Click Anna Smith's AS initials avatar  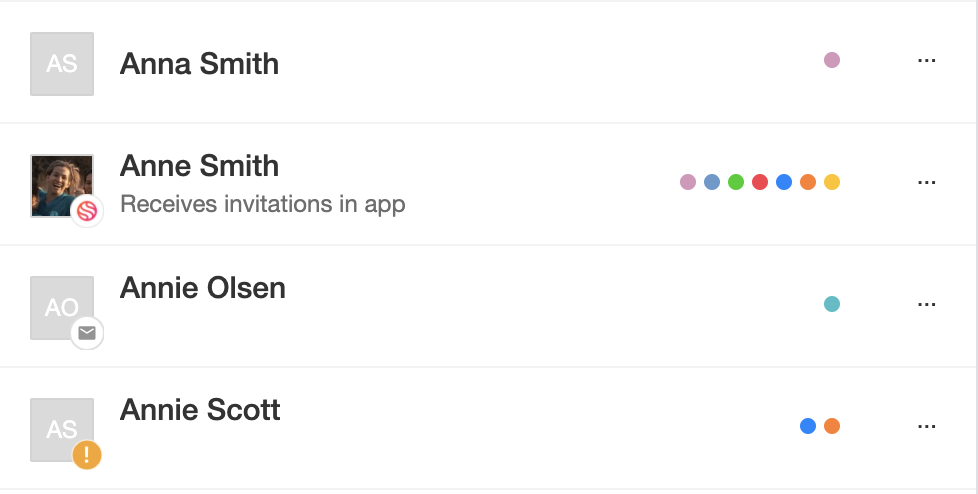click(x=62, y=64)
